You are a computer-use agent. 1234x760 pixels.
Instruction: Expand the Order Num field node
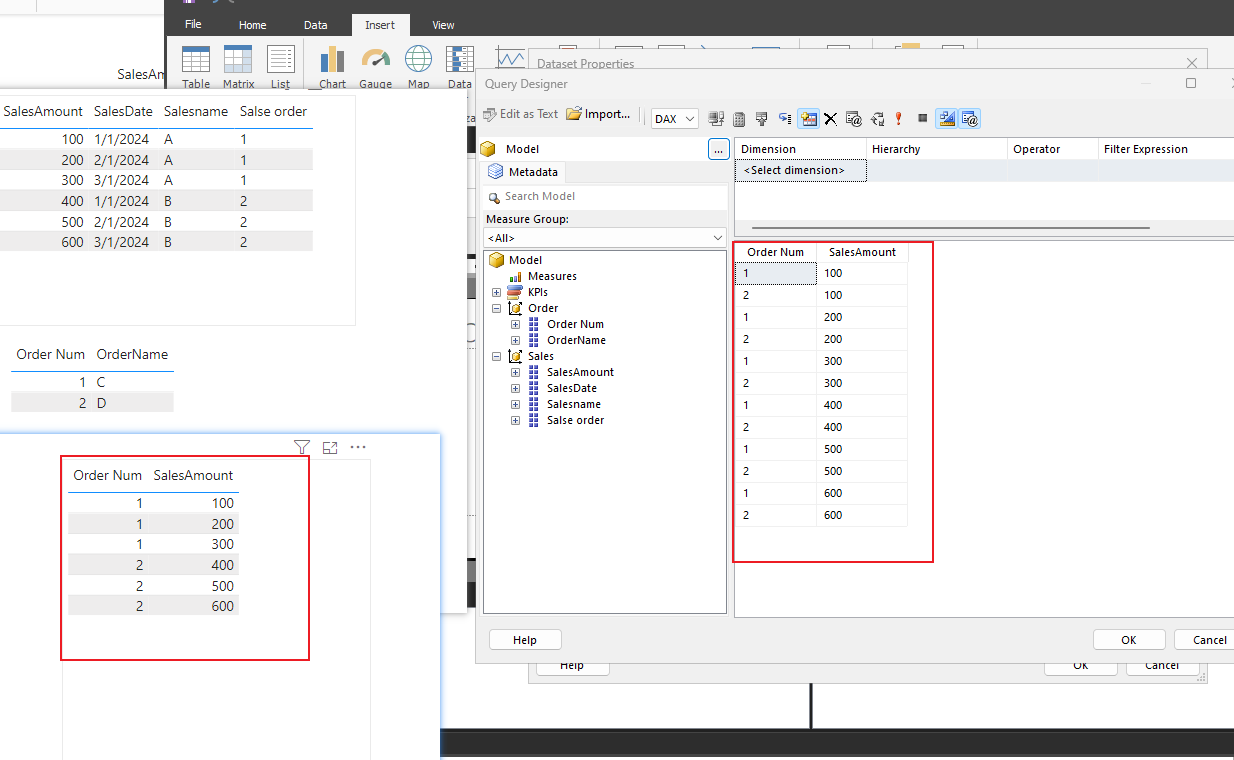click(x=516, y=324)
